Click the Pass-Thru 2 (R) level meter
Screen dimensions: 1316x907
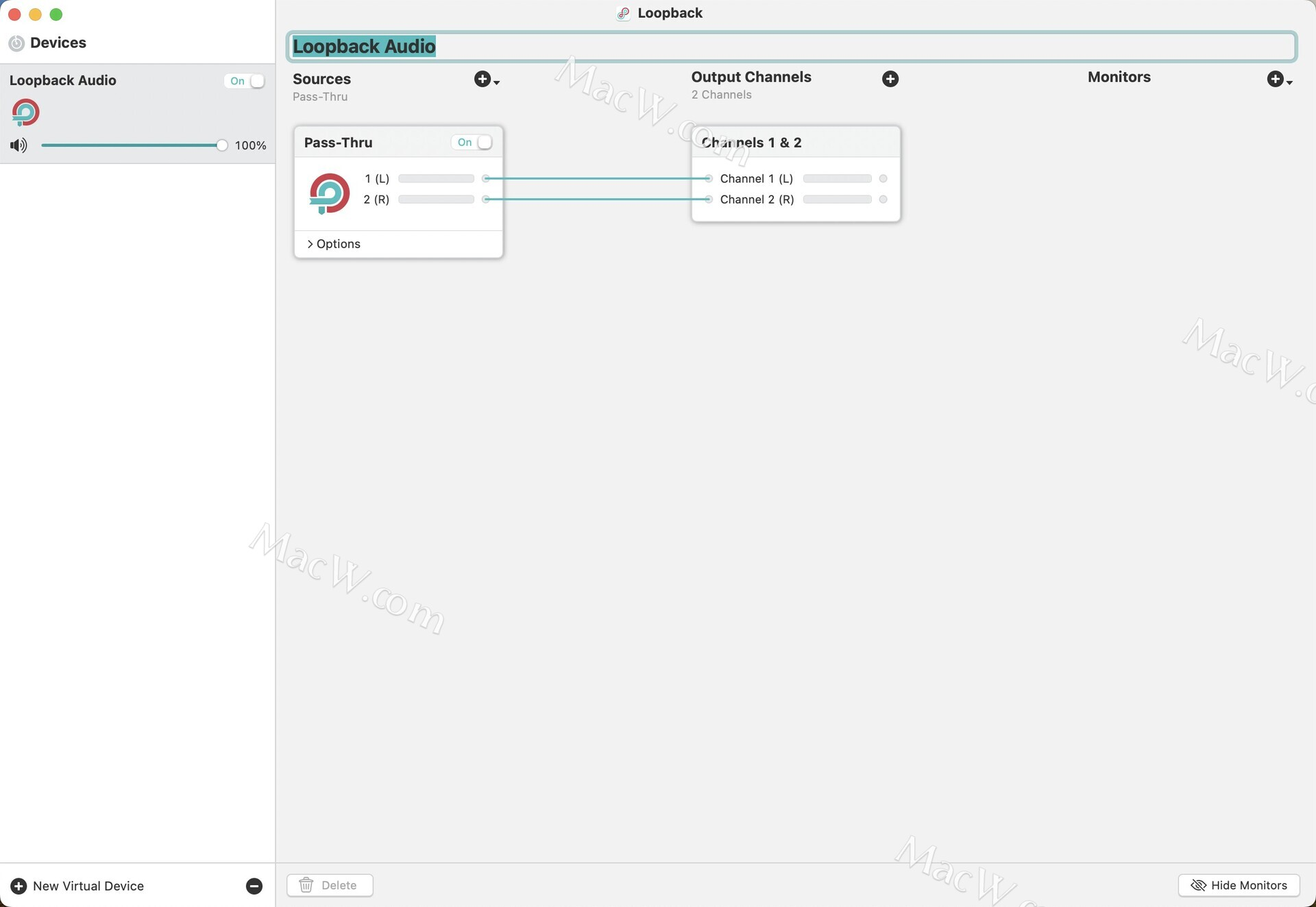click(436, 199)
